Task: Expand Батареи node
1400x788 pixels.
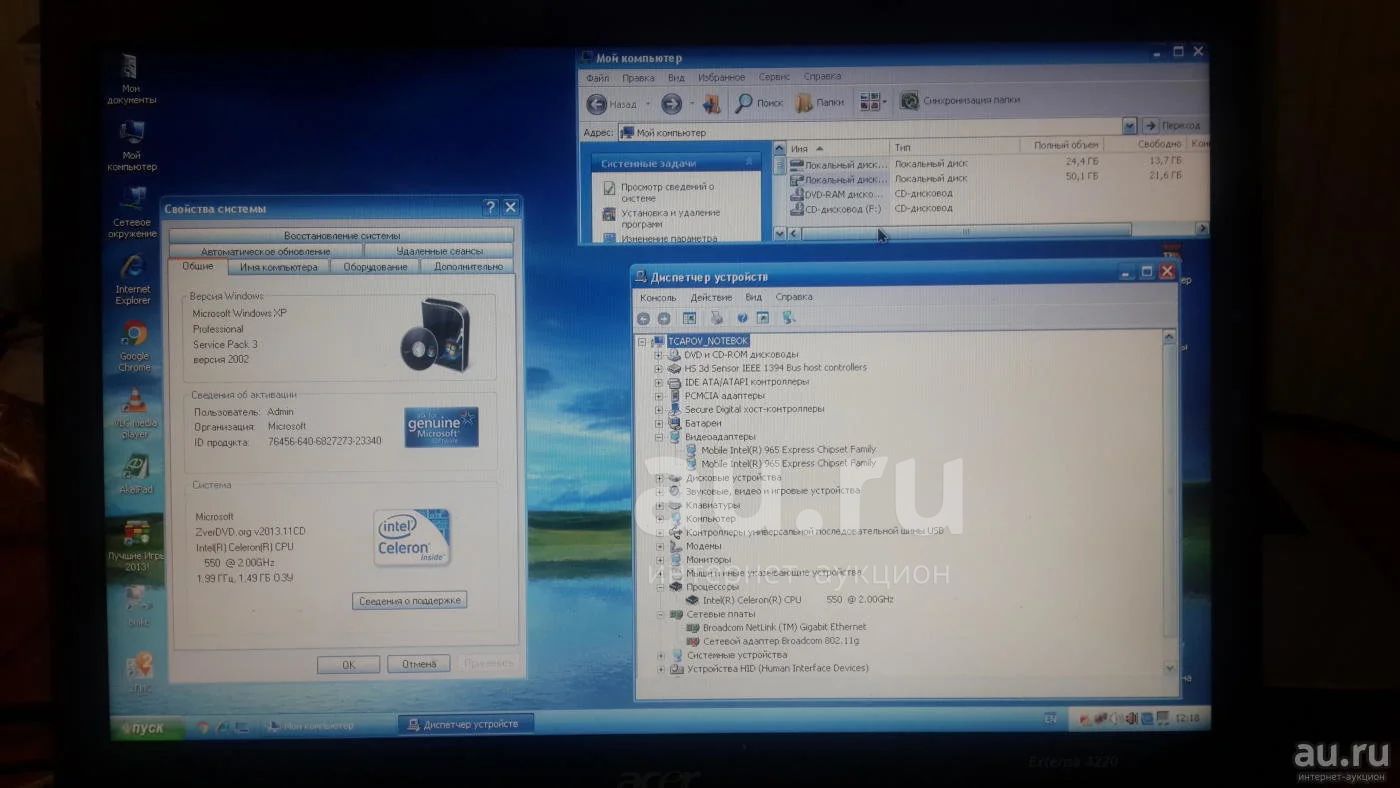Action: [658, 424]
